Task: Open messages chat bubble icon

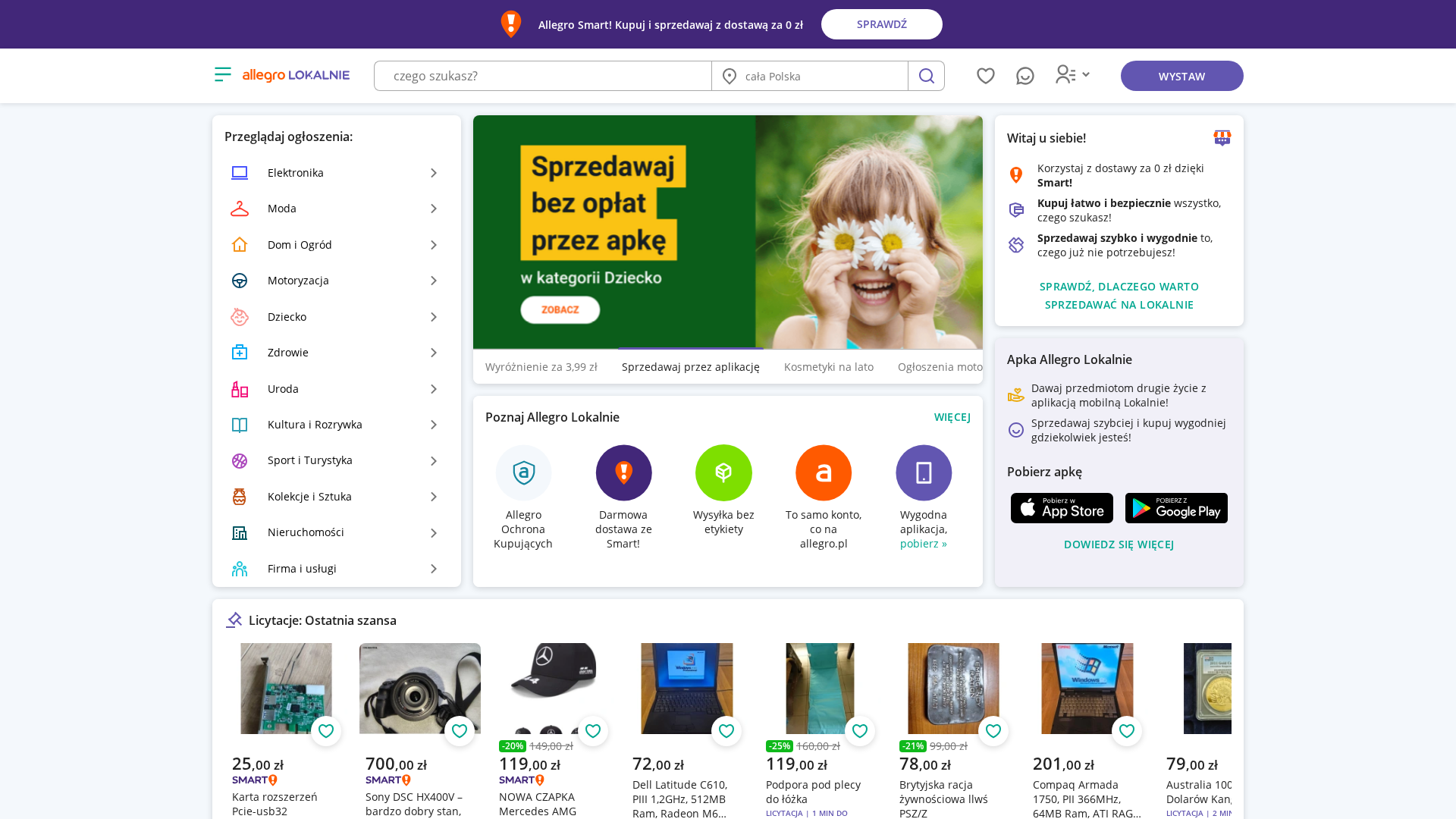Action: [x=1025, y=76]
